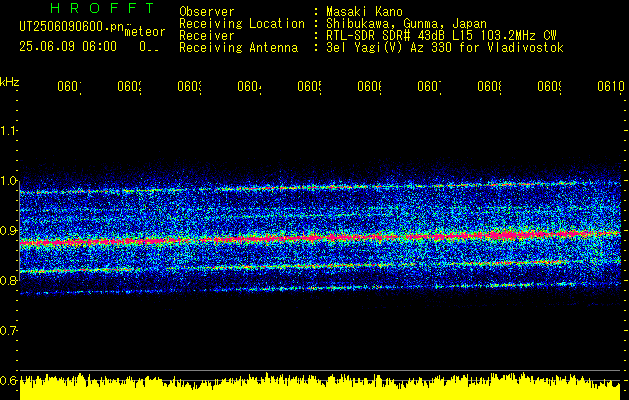Click the 0.8 frequency axis label
This screenshot has width=629, height=400.
click(8, 280)
